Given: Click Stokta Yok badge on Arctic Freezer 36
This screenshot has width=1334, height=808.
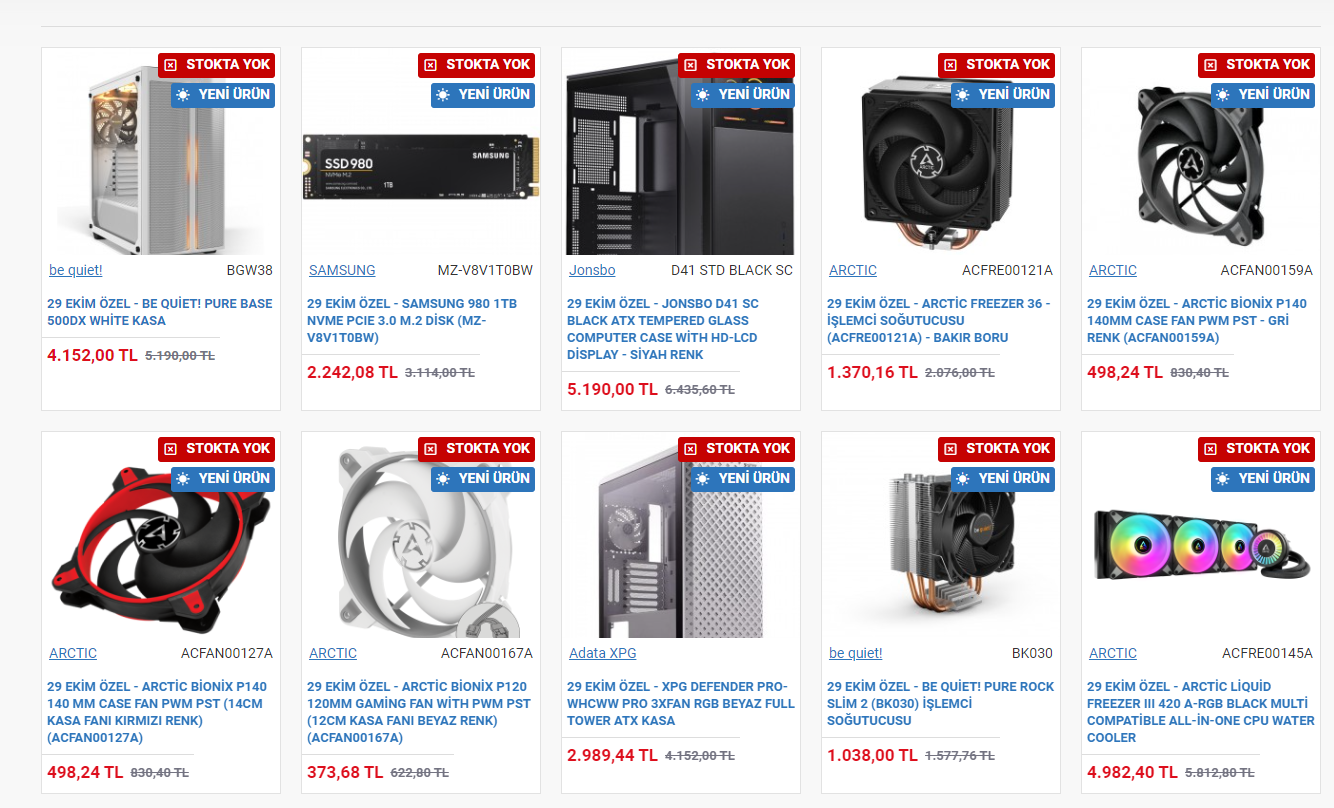Looking at the screenshot, I should click(996, 65).
